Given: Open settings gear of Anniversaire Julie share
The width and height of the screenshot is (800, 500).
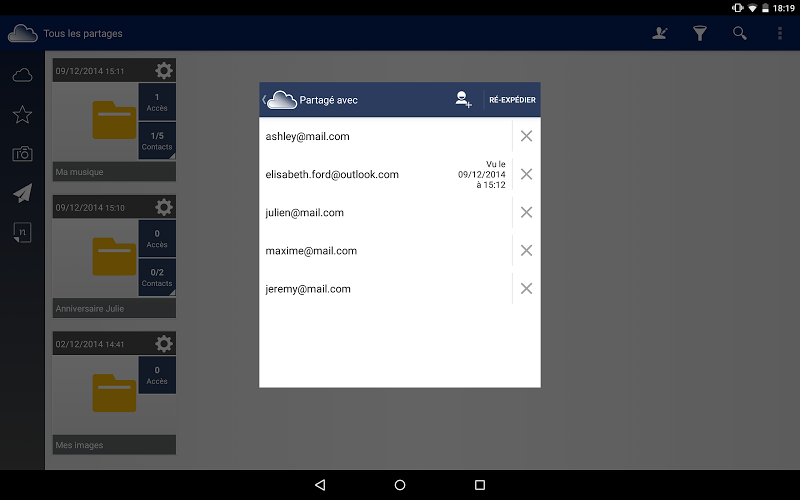Looking at the screenshot, I should [164, 207].
